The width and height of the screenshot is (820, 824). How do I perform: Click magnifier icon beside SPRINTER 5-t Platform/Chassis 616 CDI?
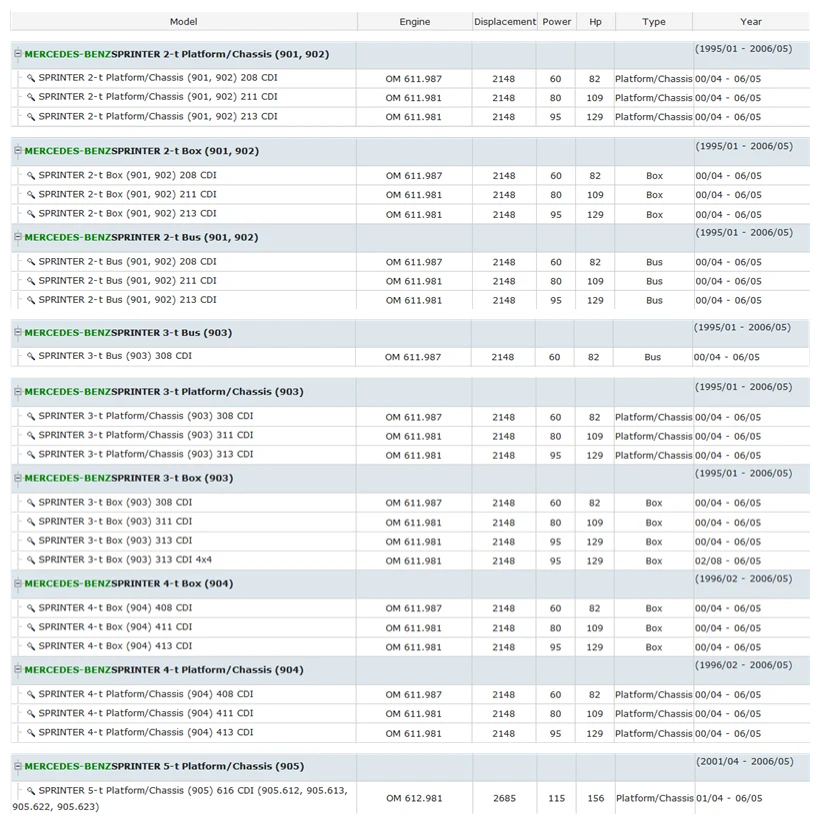(x=31, y=791)
